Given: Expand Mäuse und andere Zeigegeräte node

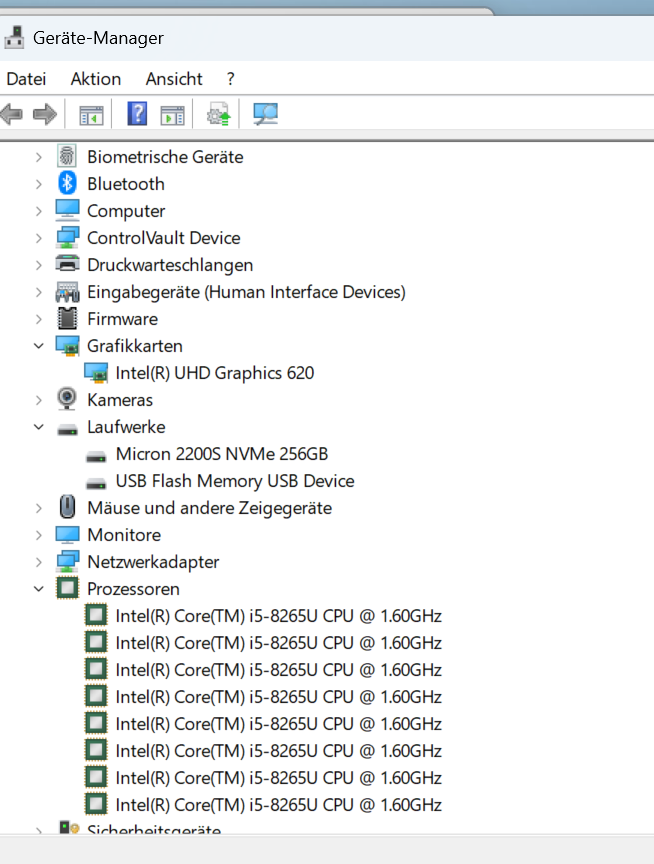Looking at the screenshot, I should (x=39, y=508).
